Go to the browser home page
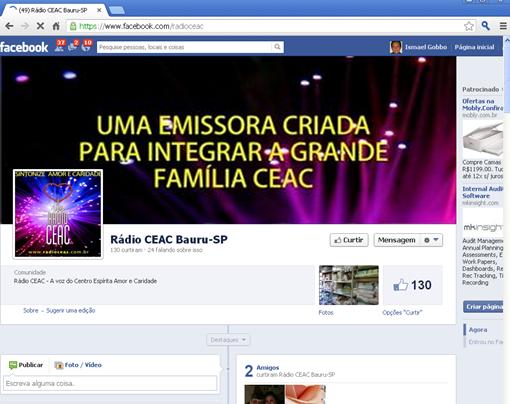510x404 pixels. (56, 26)
